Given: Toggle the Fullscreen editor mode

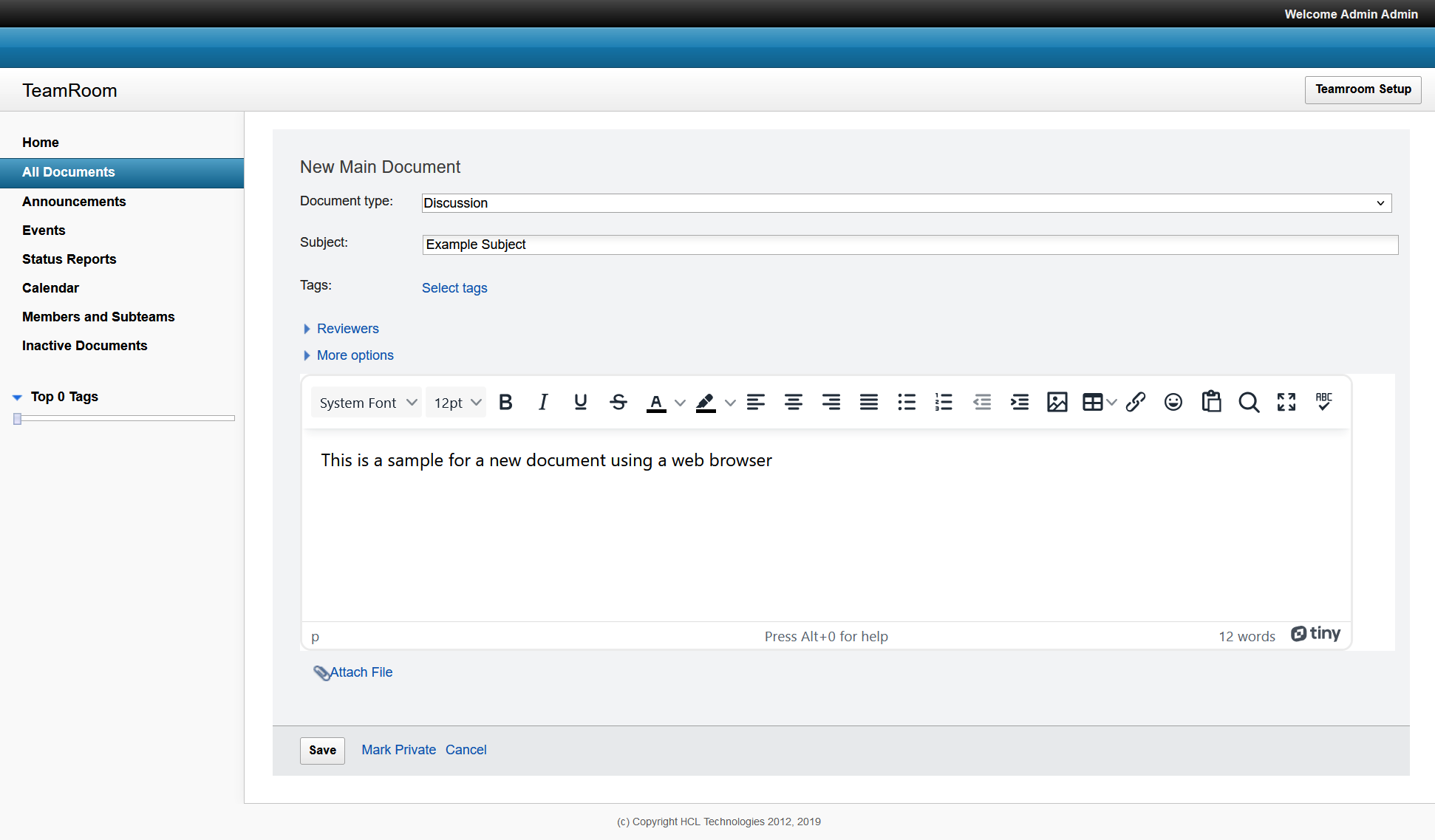Looking at the screenshot, I should pyautogui.click(x=1287, y=401).
